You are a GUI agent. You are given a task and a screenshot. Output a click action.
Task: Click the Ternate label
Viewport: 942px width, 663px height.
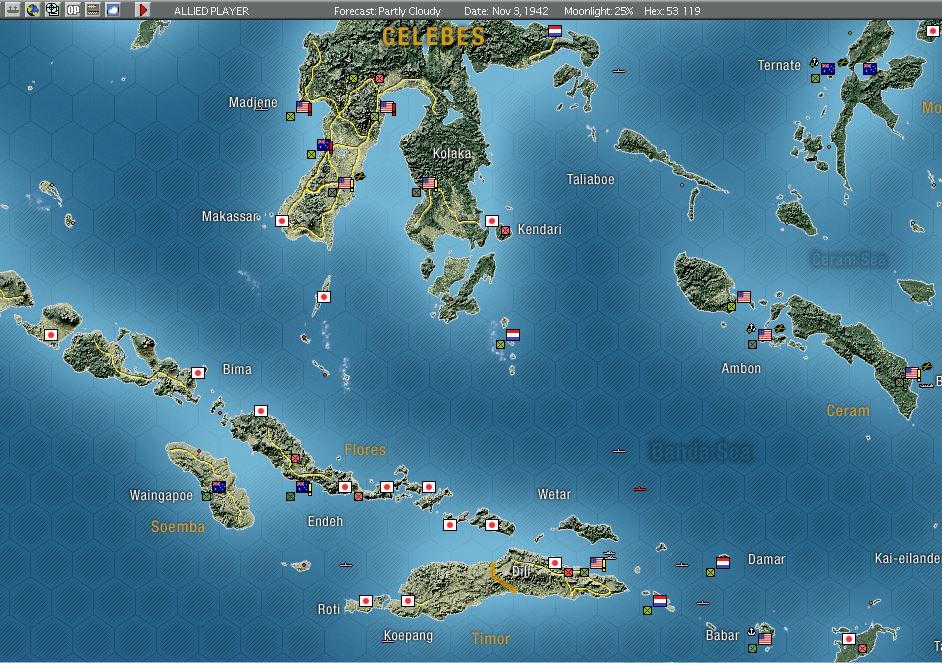[779, 65]
